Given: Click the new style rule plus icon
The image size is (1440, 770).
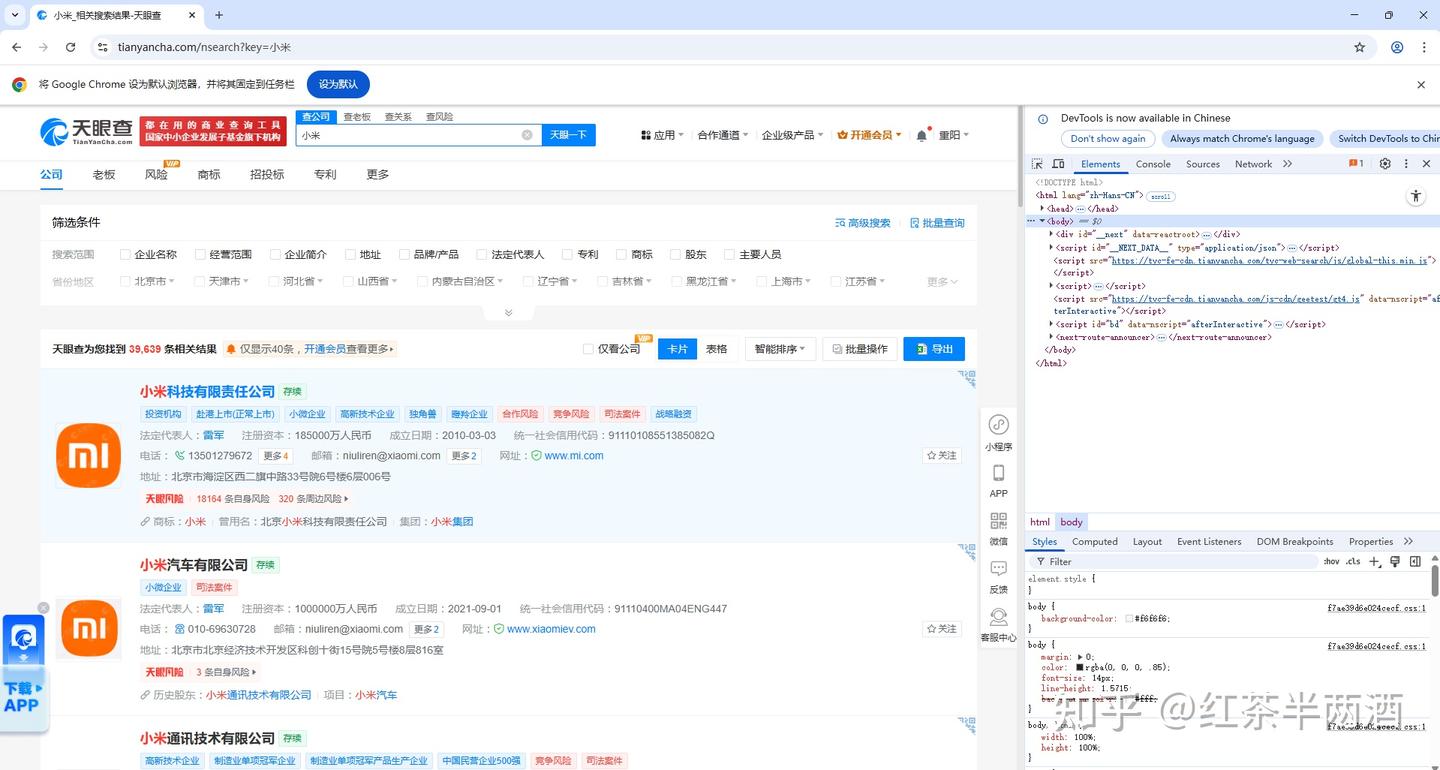Looking at the screenshot, I should click(1375, 562).
